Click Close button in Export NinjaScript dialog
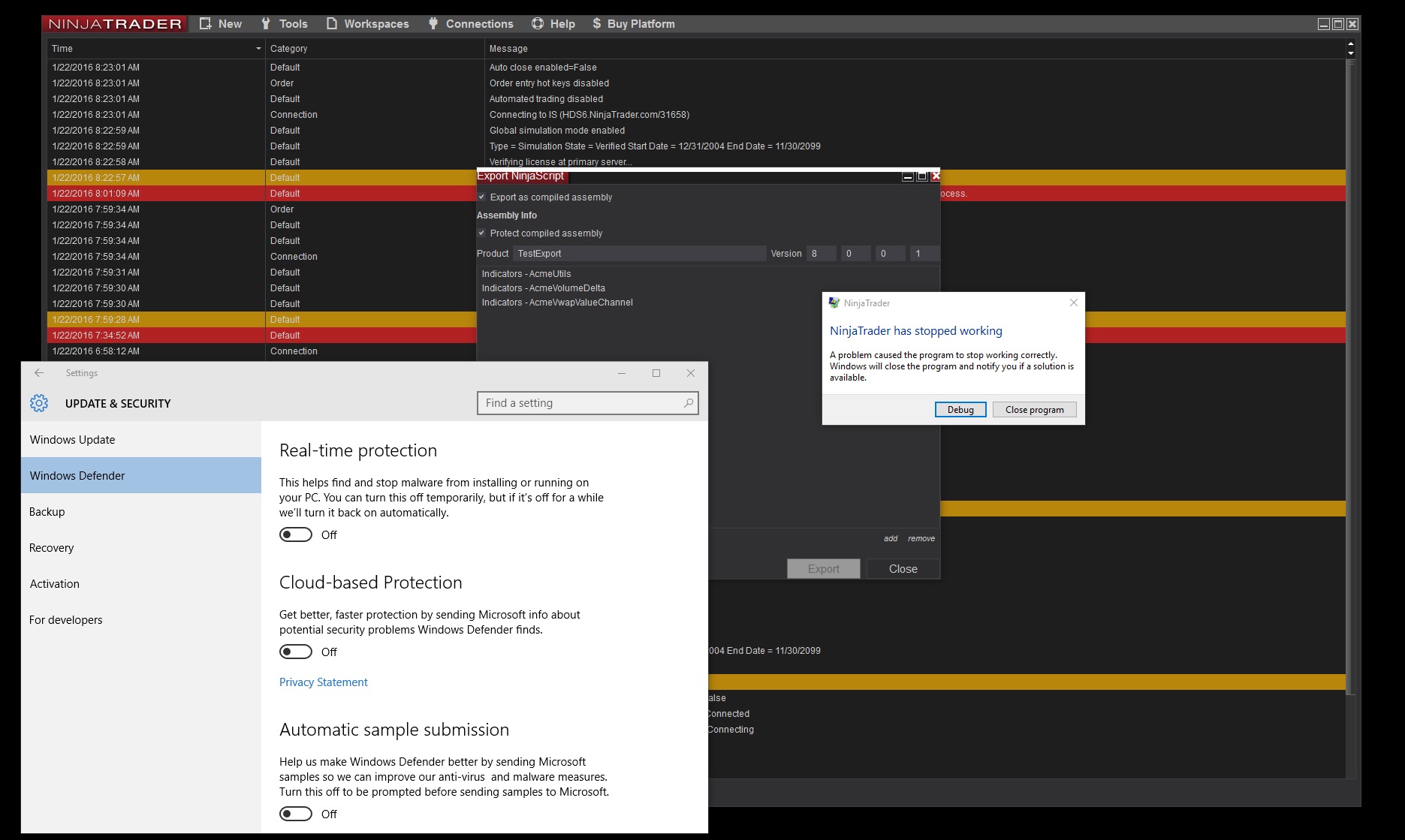This screenshot has width=1405, height=840. (903, 569)
